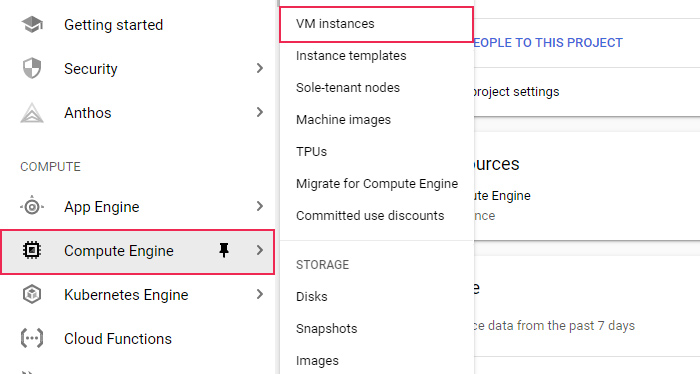Screen dimensions: 700x374
Task: Expand the Security submenu arrow
Action: (260, 68)
